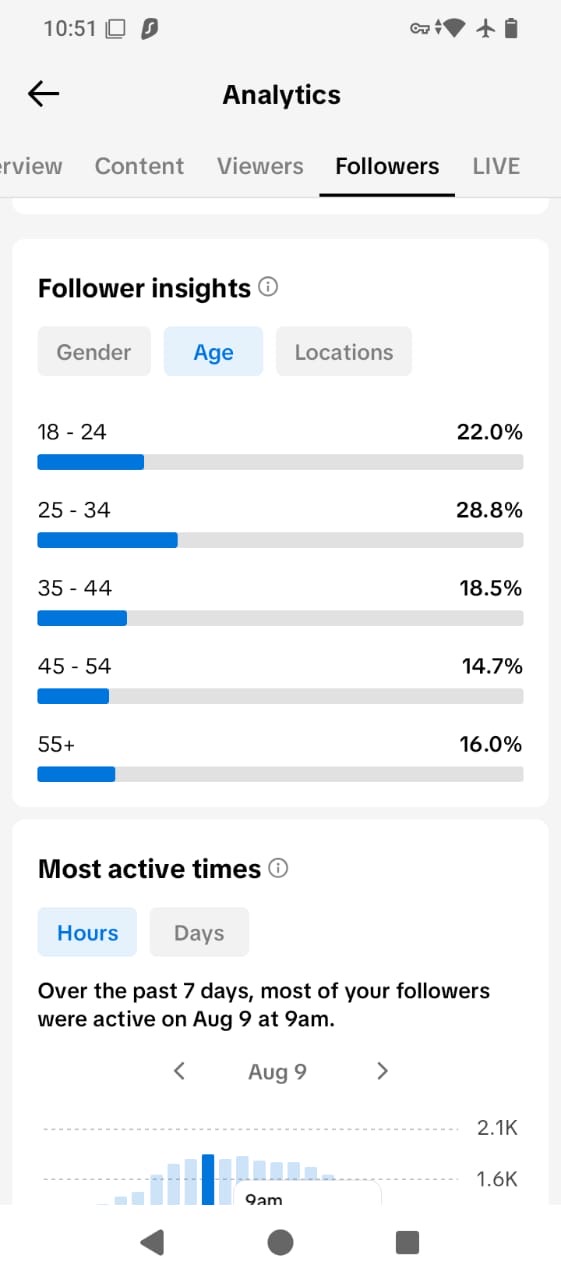Switch to the Viewers tab
The width and height of the screenshot is (561, 1280).
coord(260,166)
